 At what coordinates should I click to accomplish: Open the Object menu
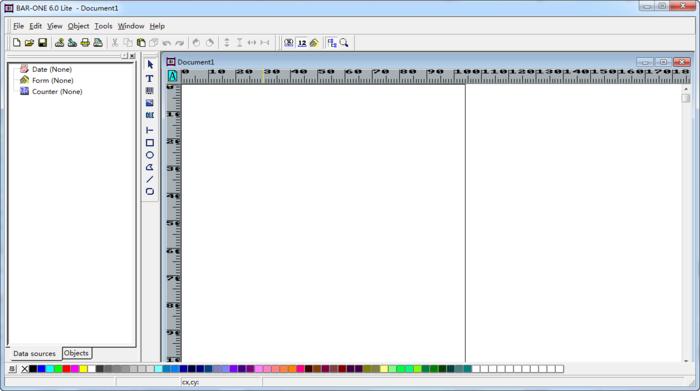pos(78,26)
